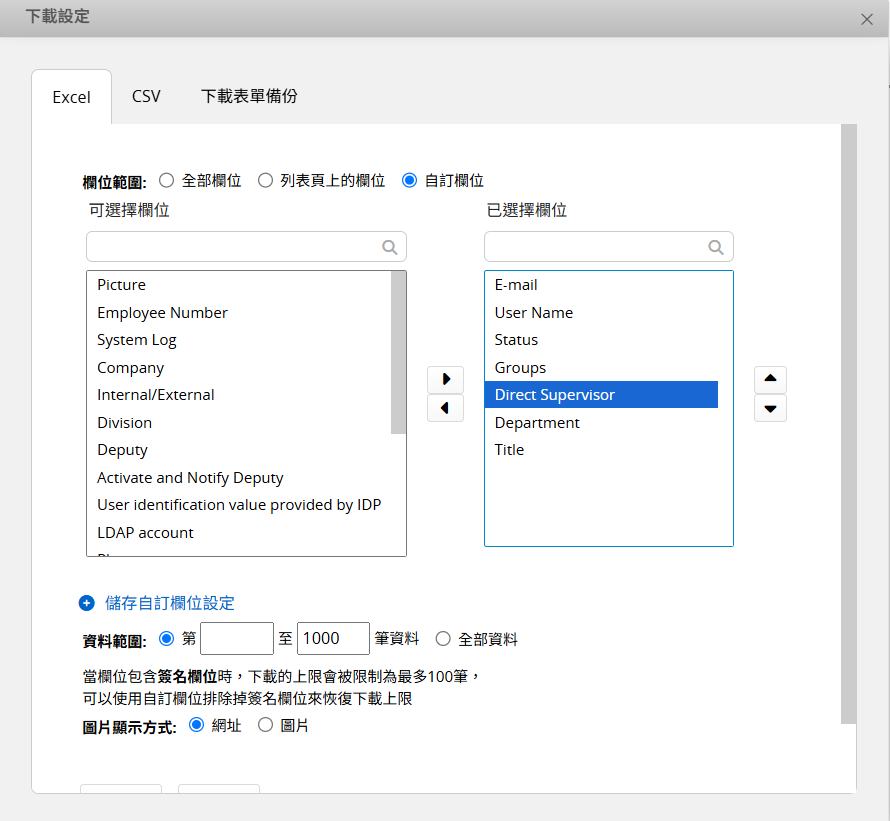The height and width of the screenshot is (821, 890).
Task: Switch to the Excel tab
Action: pos(72,97)
